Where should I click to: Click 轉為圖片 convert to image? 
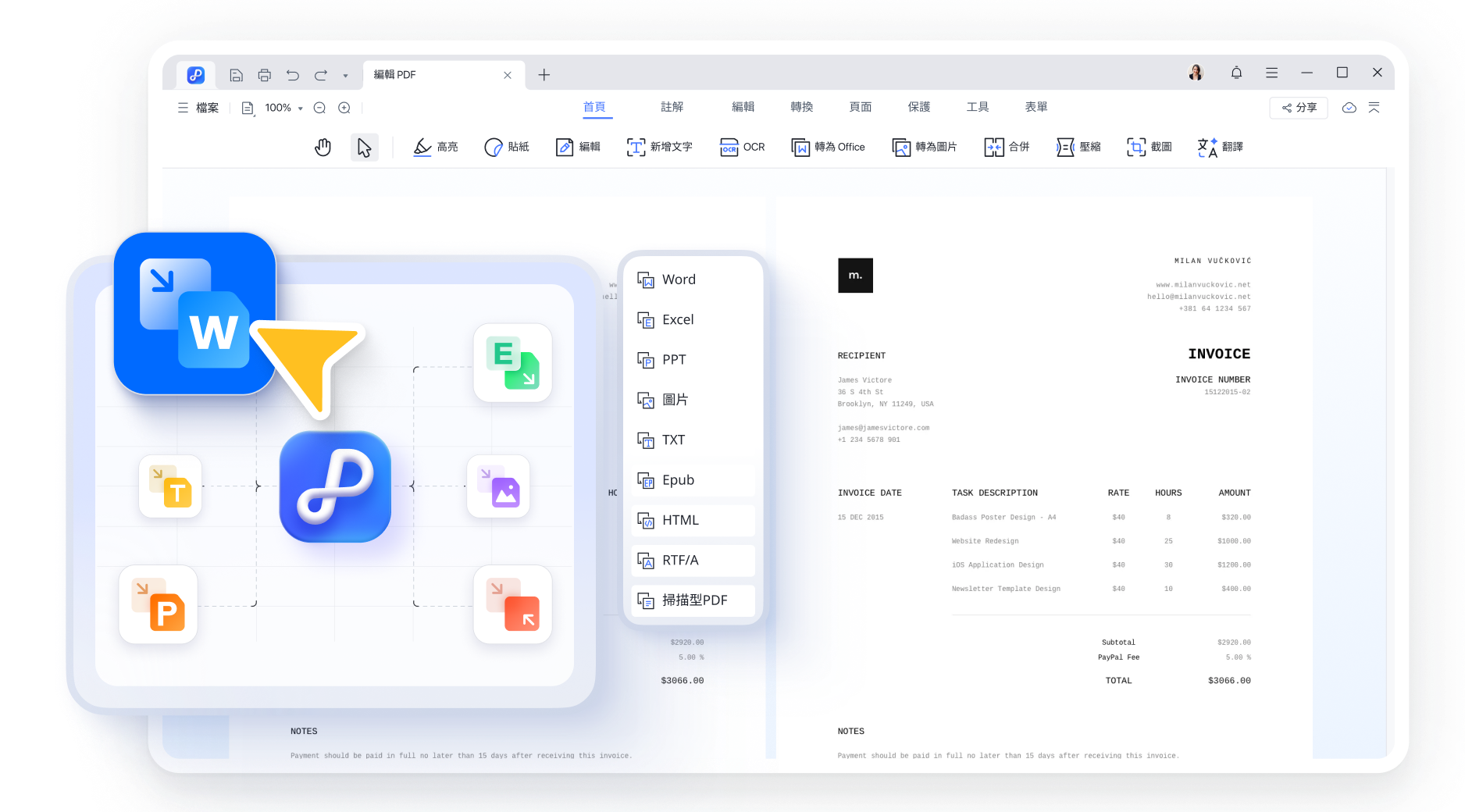point(925,147)
